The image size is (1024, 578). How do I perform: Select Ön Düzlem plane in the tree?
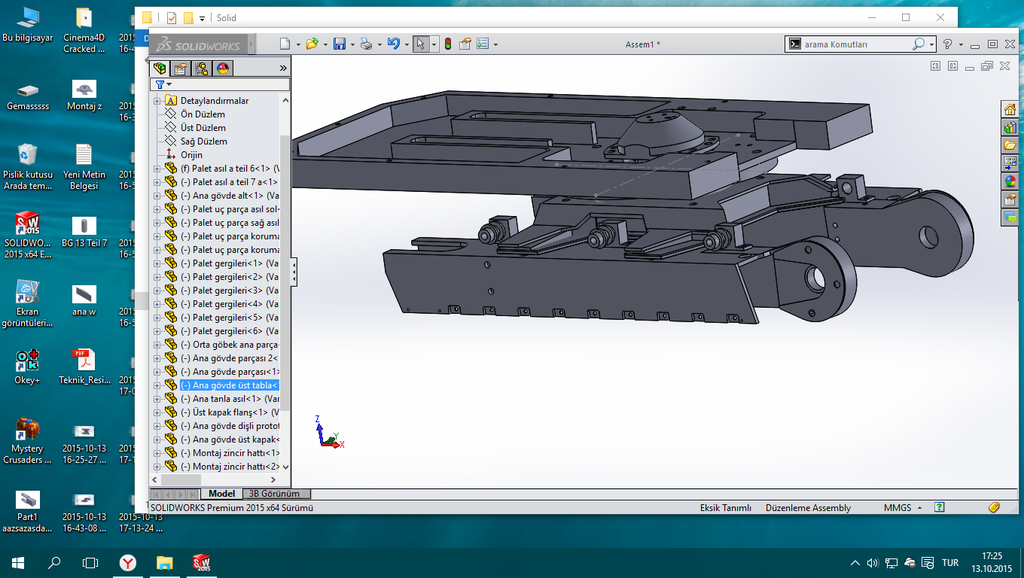(202, 115)
